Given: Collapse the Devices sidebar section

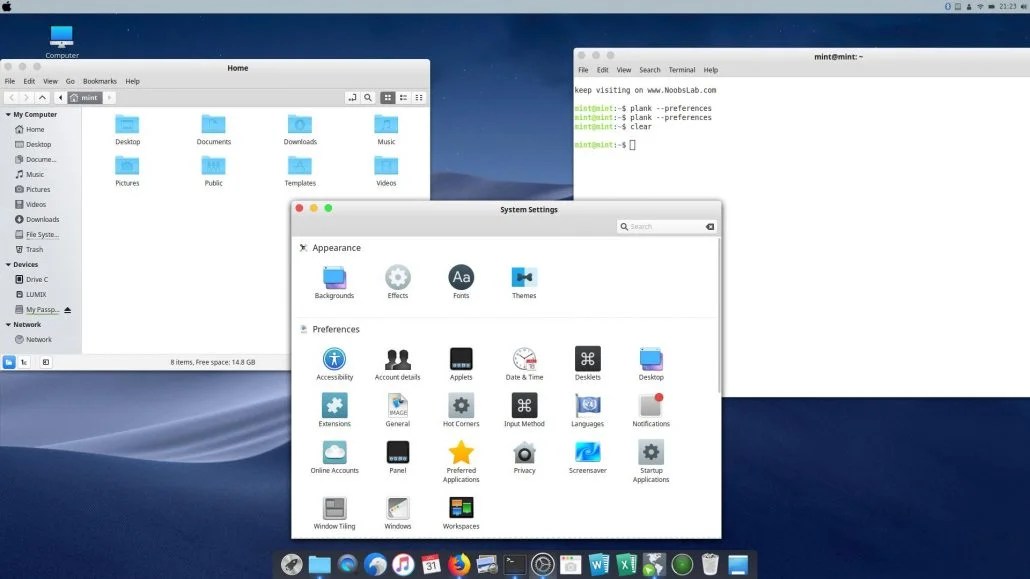Looking at the screenshot, I should pyautogui.click(x=7, y=265).
